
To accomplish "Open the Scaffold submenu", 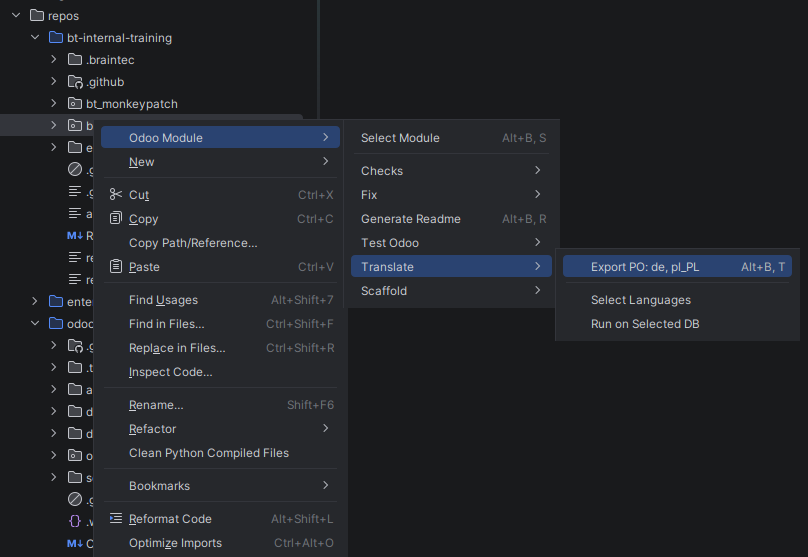I will click(451, 291).
